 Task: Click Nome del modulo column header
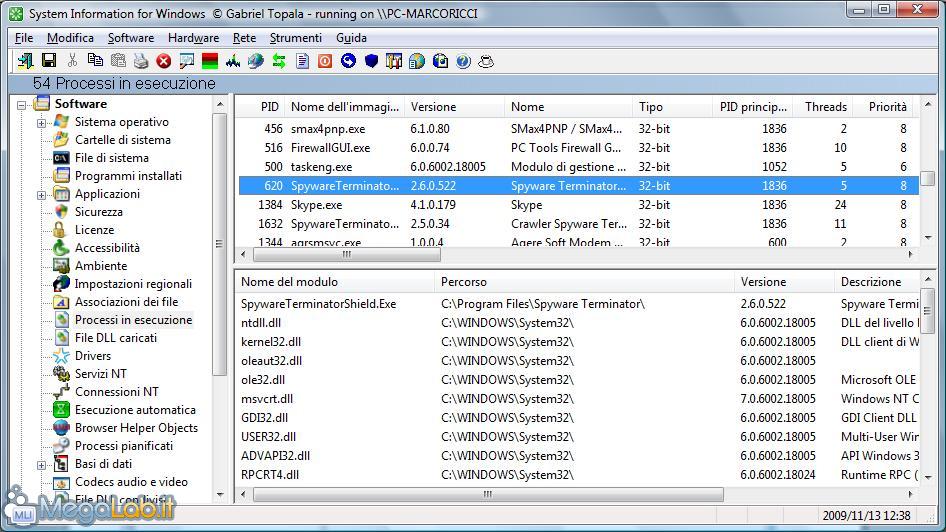pos(335,282)
